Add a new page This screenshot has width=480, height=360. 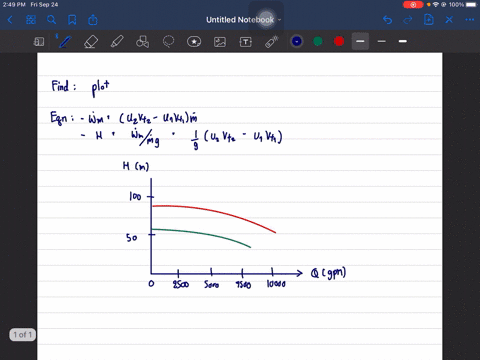pyautogui.click(x=428, y=20)
